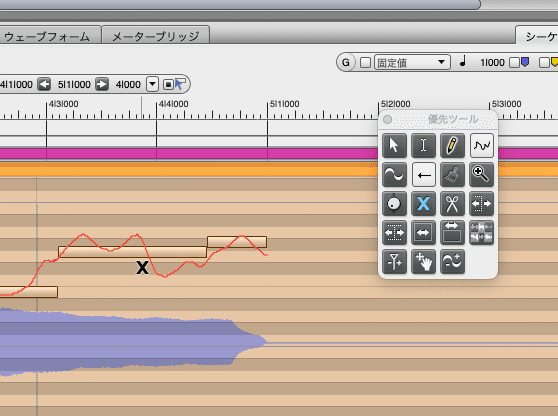Choose the pitch fork plus tool
Viewport: 558px width, 416px height.
click(394, 262)
